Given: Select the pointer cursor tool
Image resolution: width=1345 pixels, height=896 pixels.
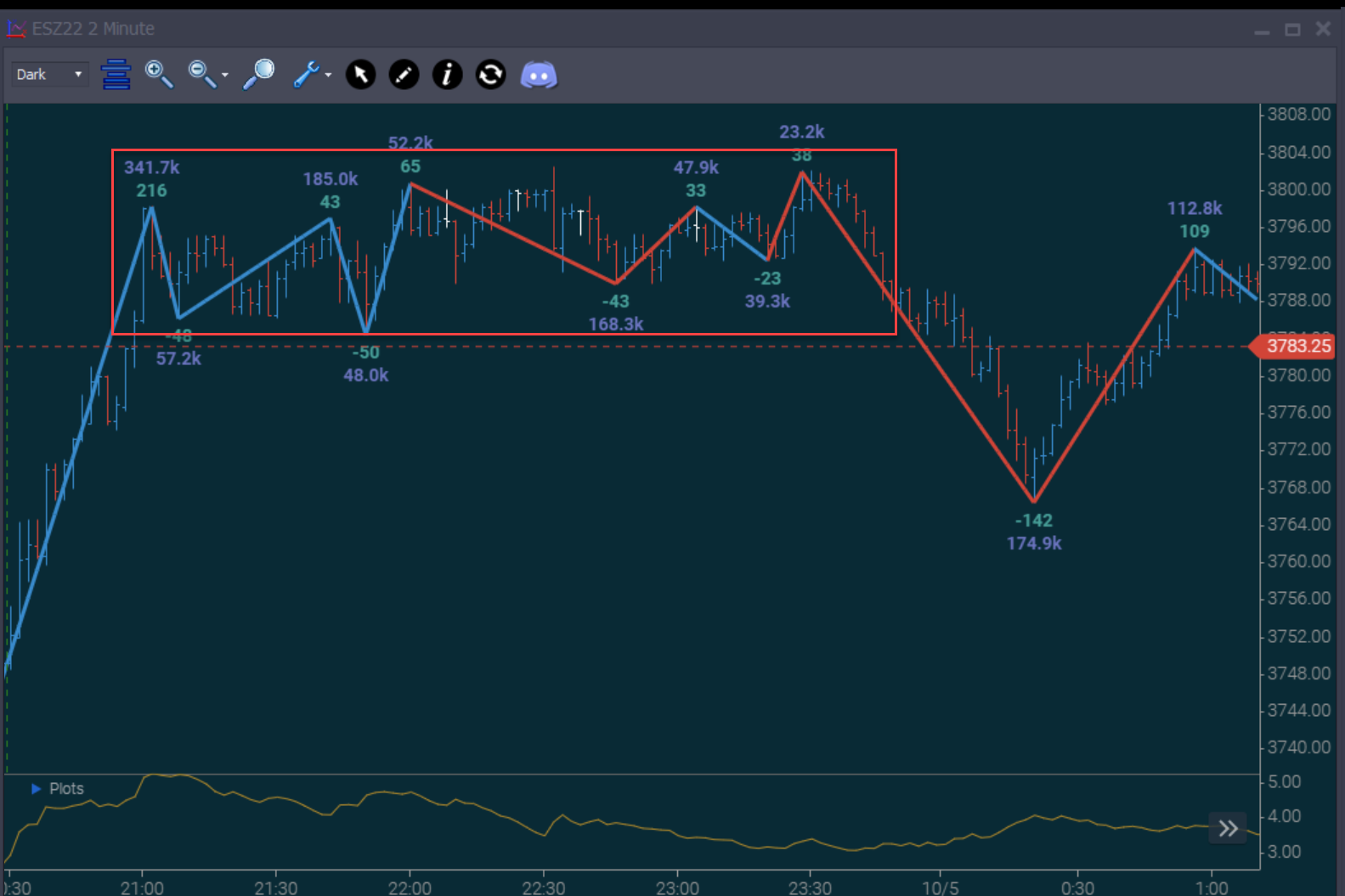Looking at the screenshot, I should [360, 75].
